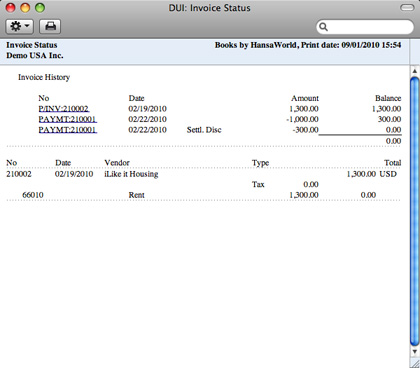Click the 'Type' column header
Screen dimensions: 420x368
tap(260, 163)
